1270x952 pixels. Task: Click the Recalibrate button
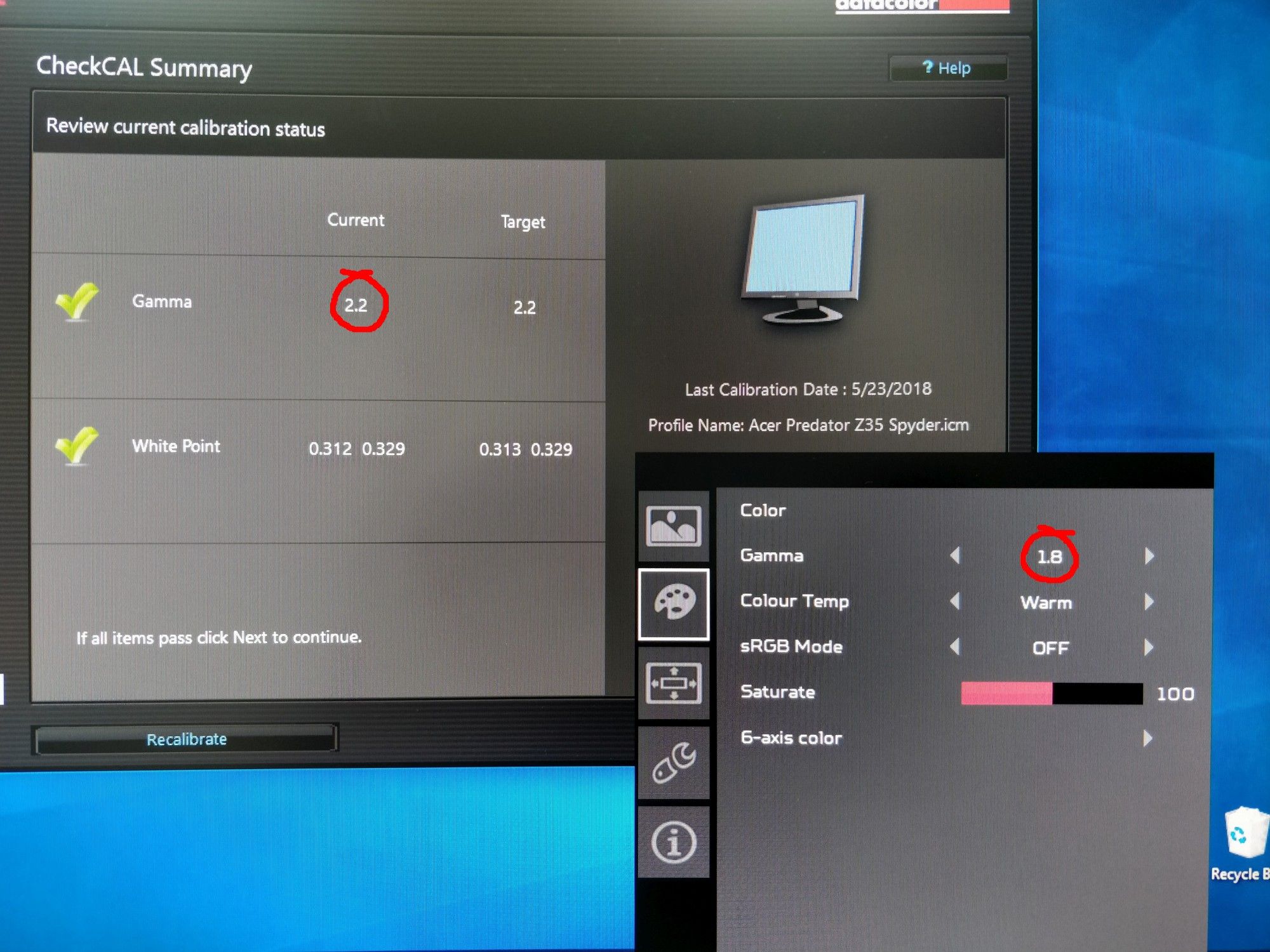click(186, 739)
